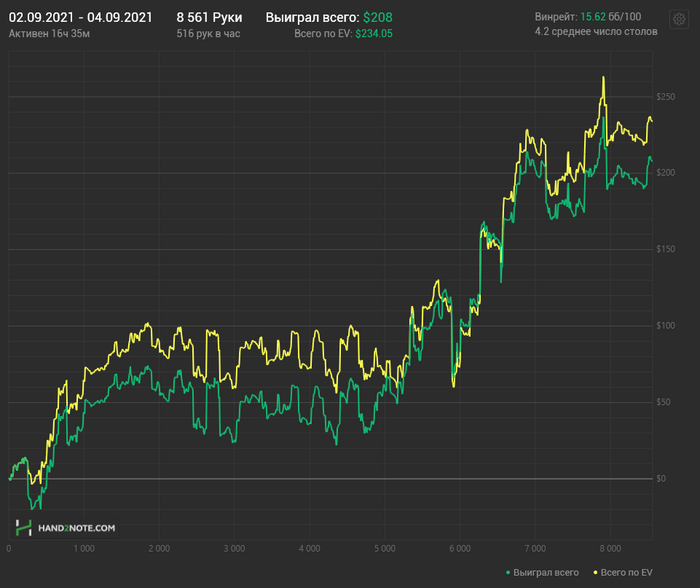This screenshot has height=588, width=700.
Task: Toggle the 'Всего по EV' legend series
Action: tap(627, 573)
